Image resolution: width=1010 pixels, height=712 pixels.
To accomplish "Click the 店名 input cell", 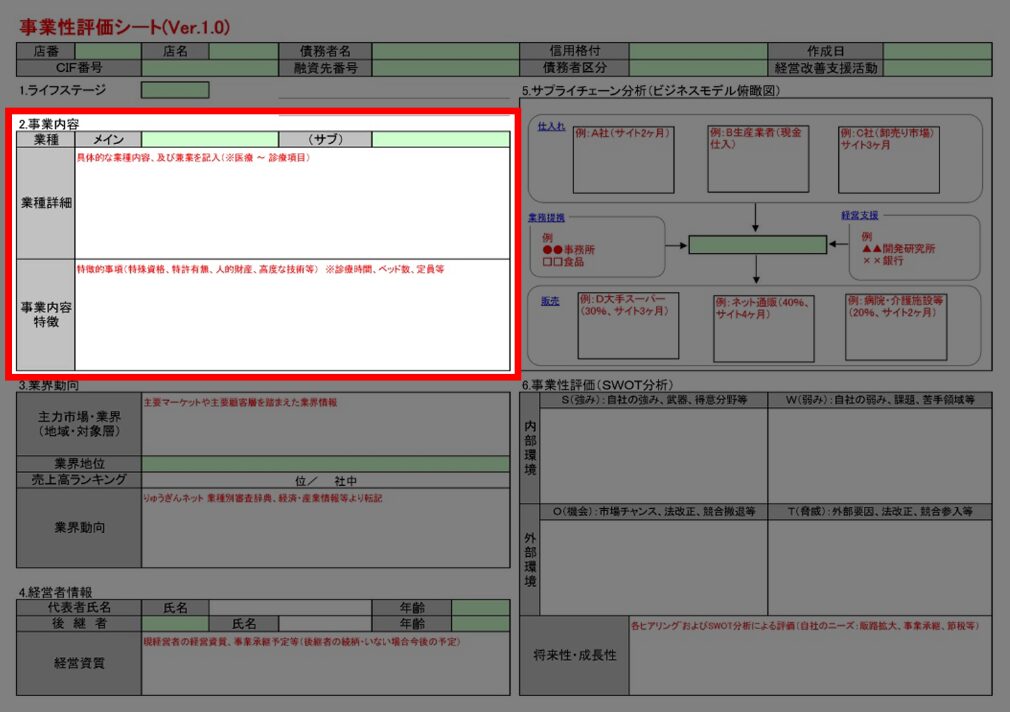I will point(243,51).
